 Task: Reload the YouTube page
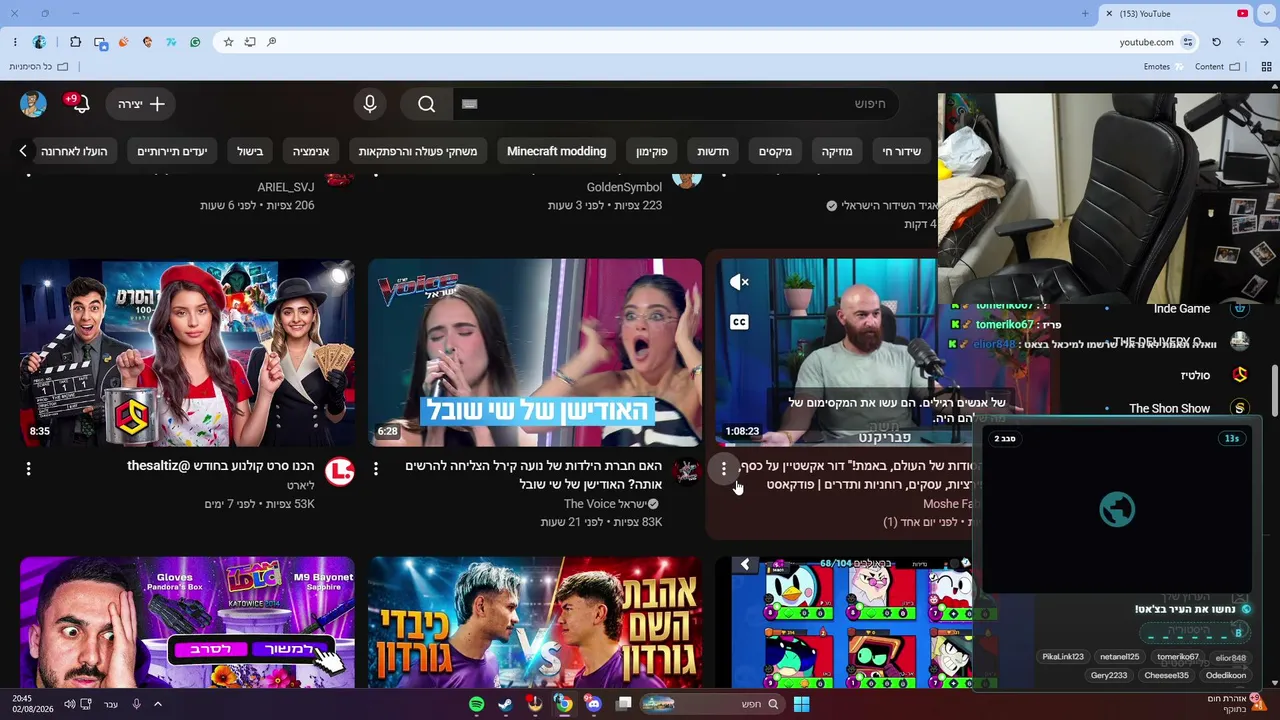pos(1216,42)
